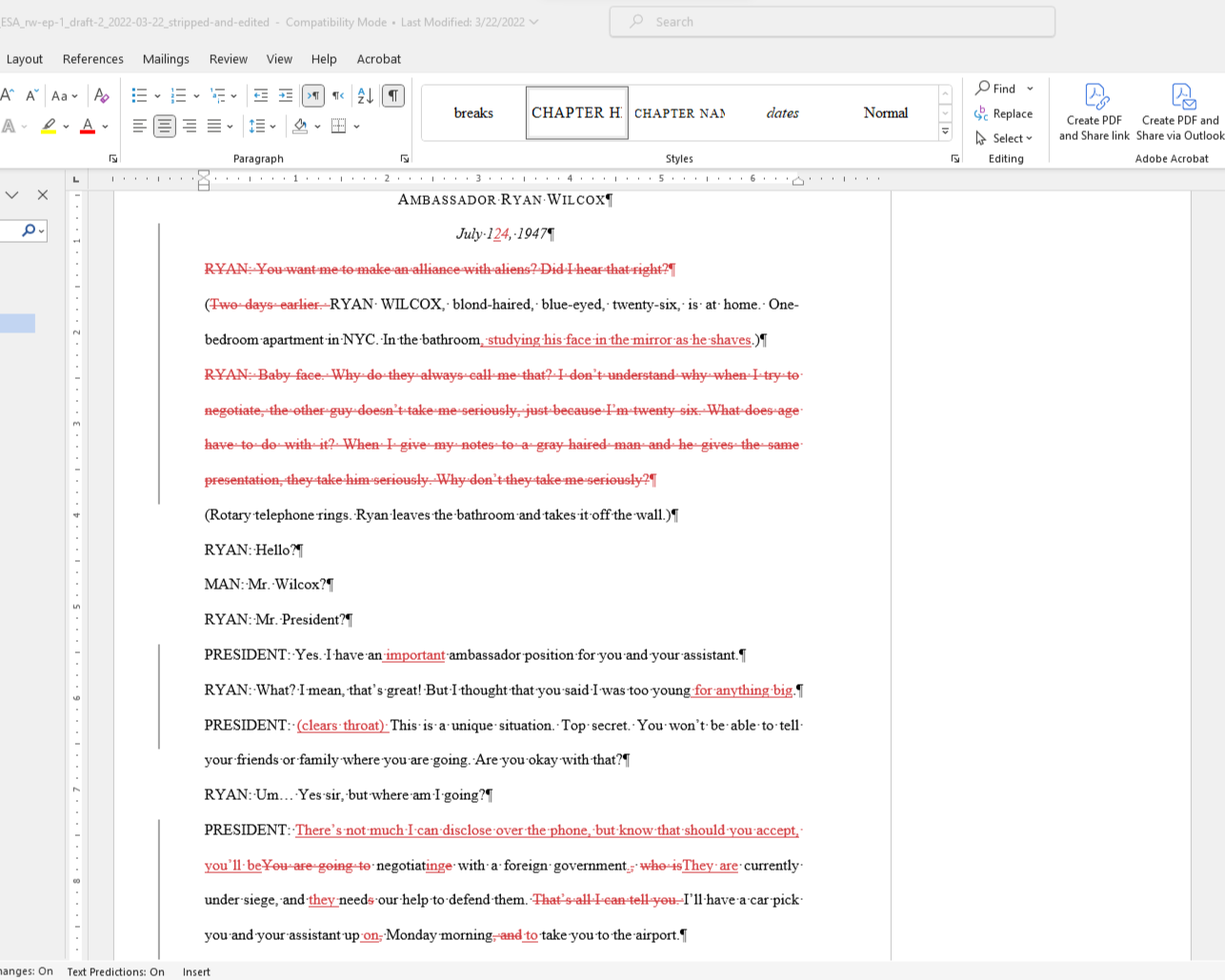Open the Layout ribbon tab
The height and width of the screenshot is (980, 1225).
pos(24,59)
